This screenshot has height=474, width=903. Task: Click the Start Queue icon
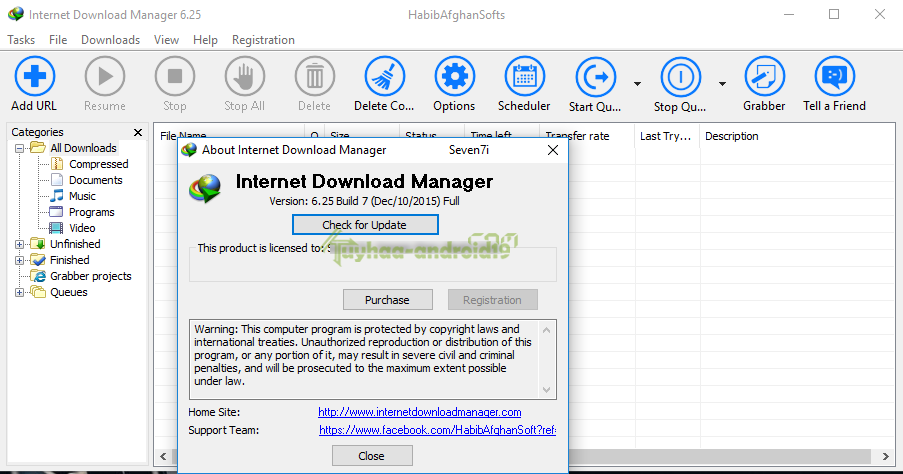pos(595,76)
